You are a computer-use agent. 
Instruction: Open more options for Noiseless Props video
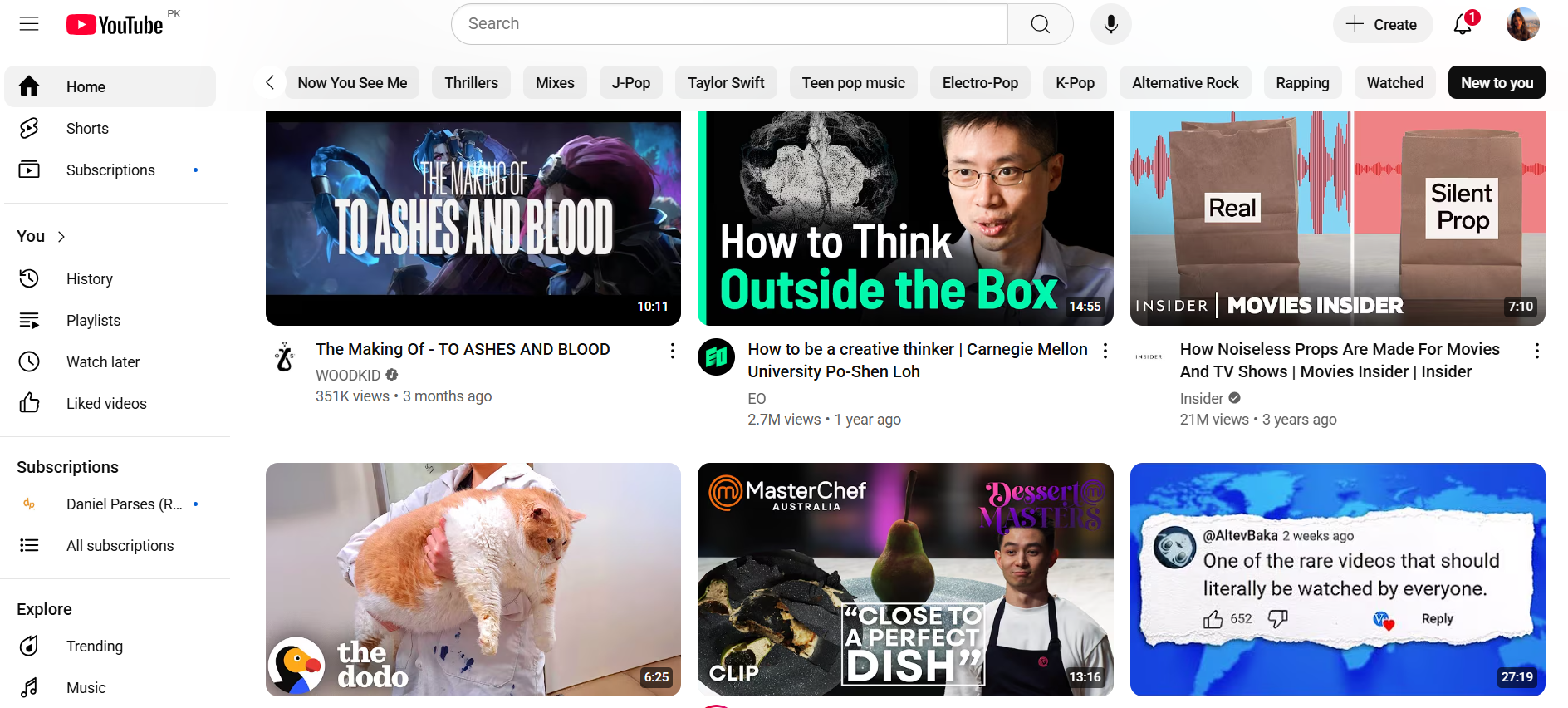1537,351
